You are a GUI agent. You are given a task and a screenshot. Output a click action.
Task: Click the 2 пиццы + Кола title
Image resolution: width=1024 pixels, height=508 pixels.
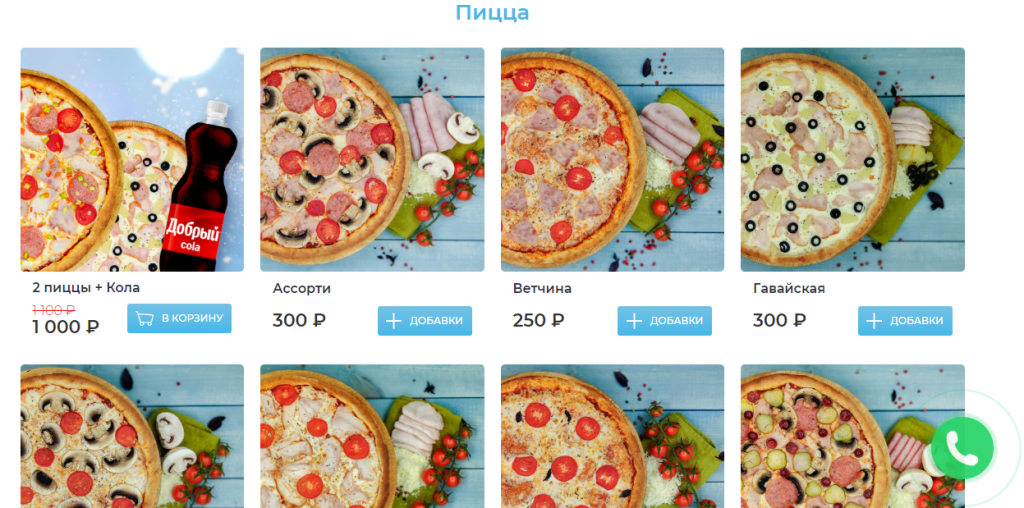point(86,287)
